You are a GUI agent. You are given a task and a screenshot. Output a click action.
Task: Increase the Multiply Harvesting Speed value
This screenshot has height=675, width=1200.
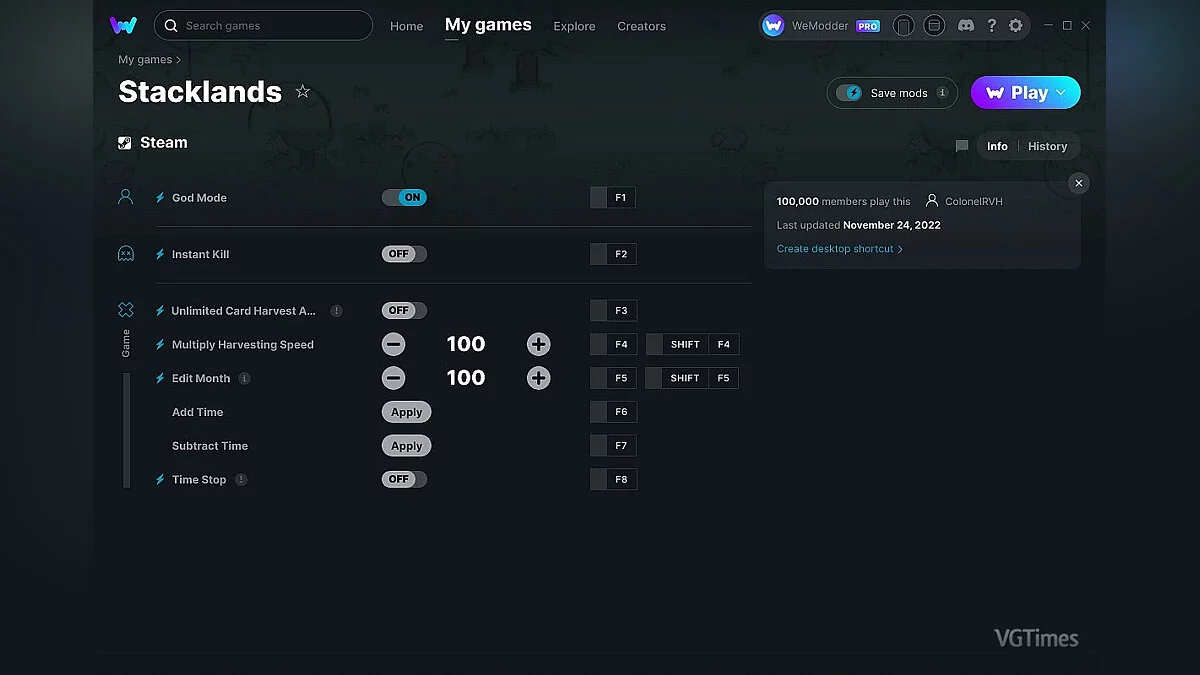539,345
